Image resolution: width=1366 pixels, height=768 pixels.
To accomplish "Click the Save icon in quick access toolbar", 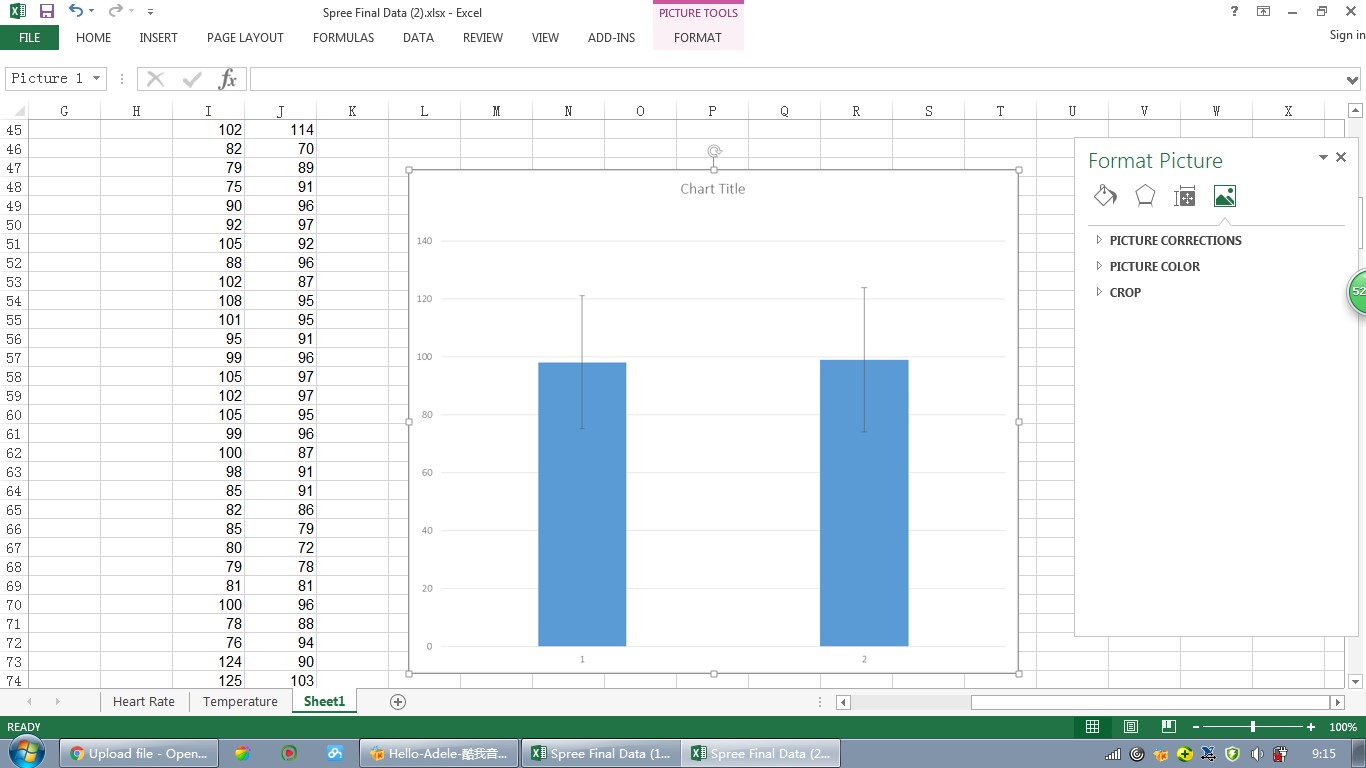I will click(46, 12).
